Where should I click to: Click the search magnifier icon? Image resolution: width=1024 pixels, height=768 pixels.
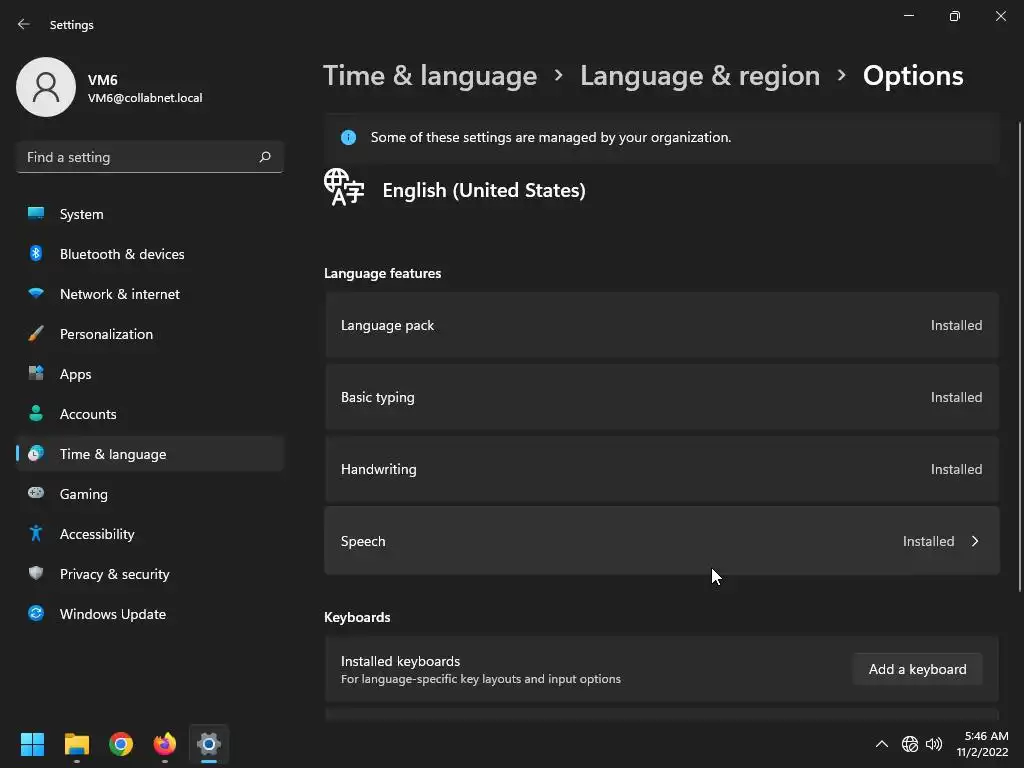click(x=265, y=157)
